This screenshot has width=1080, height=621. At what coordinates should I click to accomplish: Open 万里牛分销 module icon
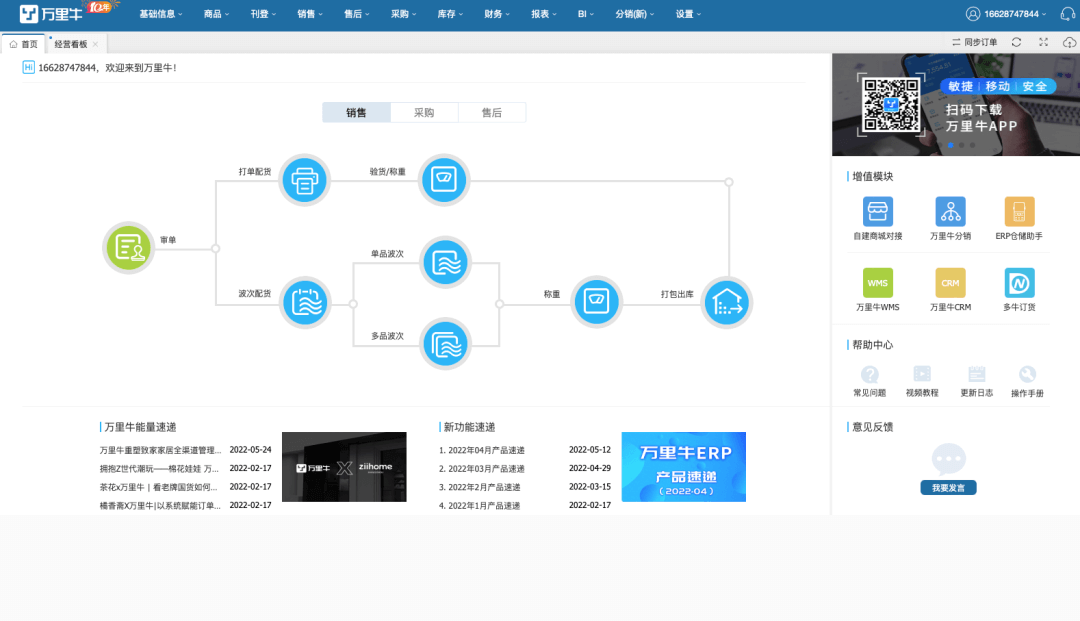point(951,211)
